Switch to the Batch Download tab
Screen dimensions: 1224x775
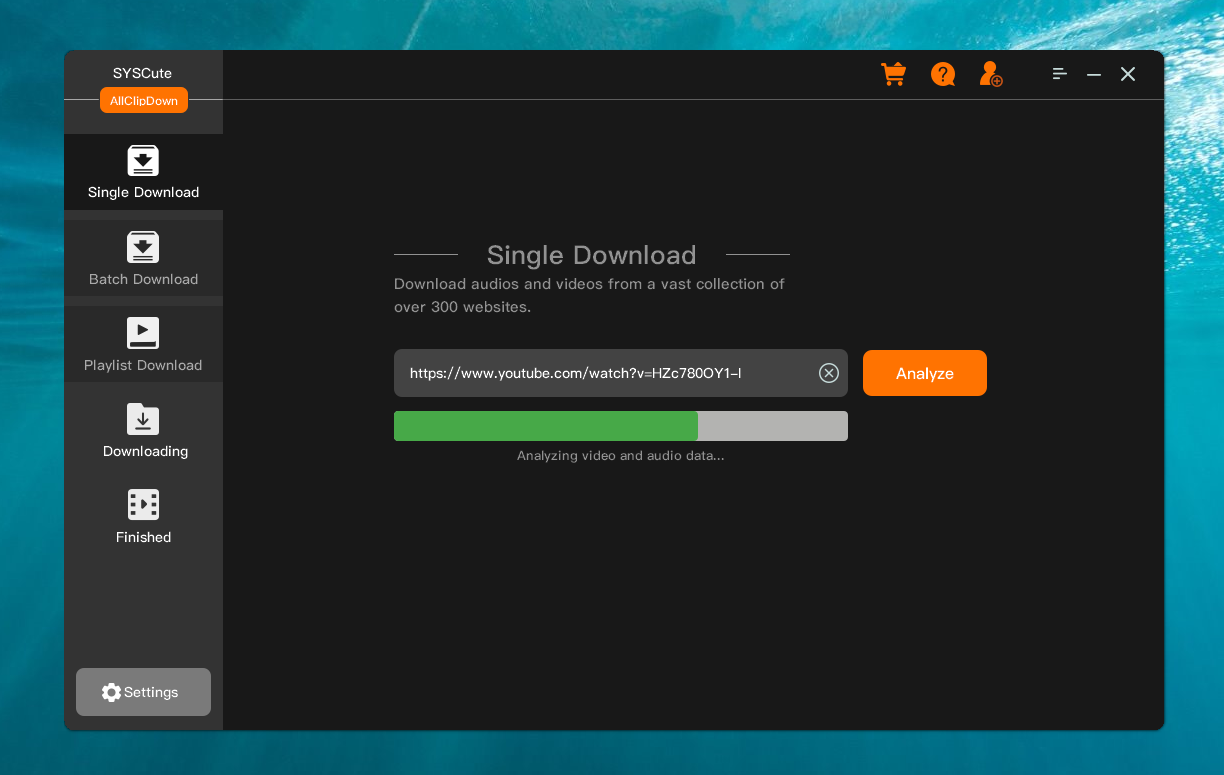pyautogui.click(x=143, y=279)
